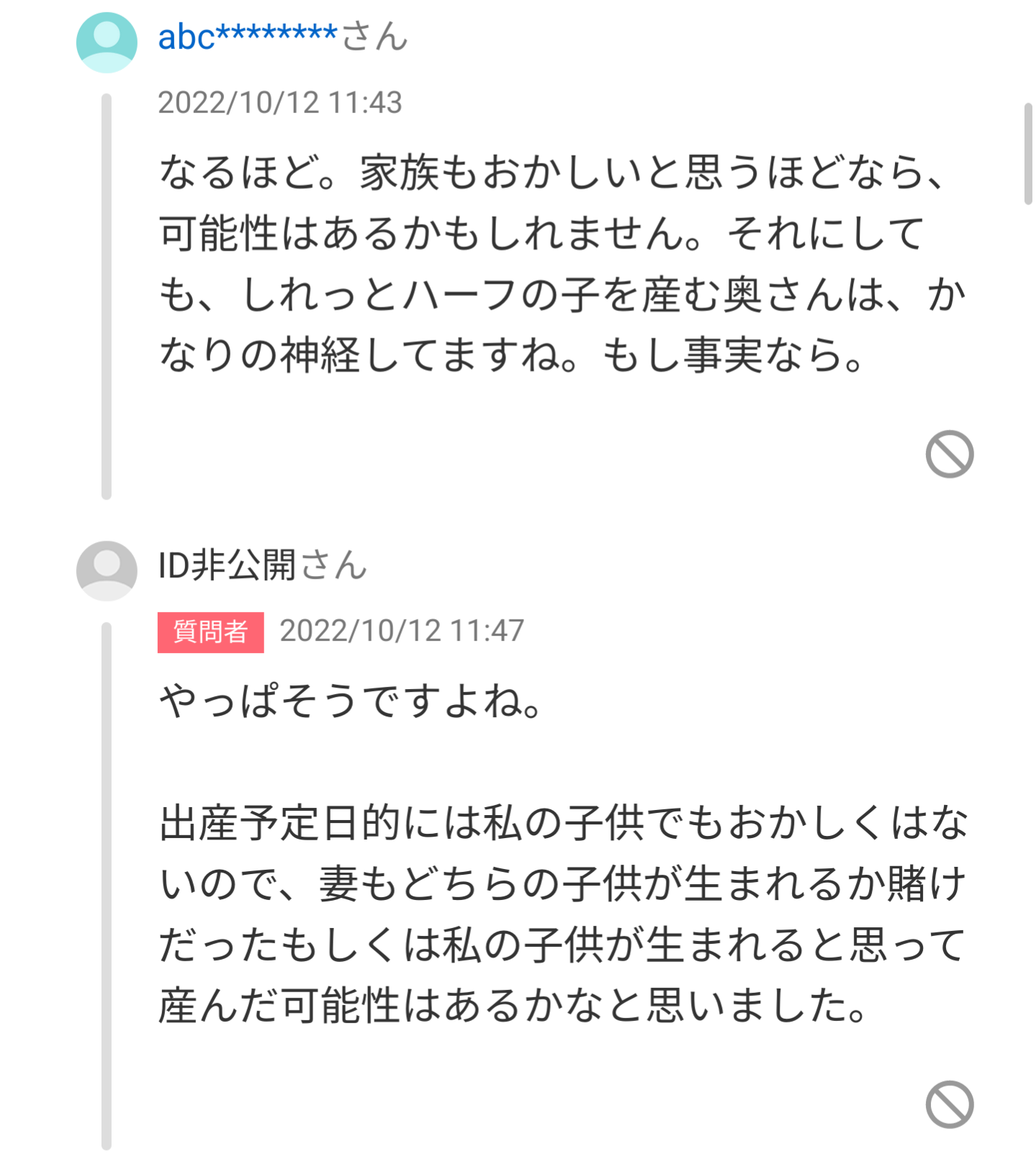Viewport: 1036px width, 1170px height.
Task: Click the 質問者 red badge
Action: coord(211,632)
